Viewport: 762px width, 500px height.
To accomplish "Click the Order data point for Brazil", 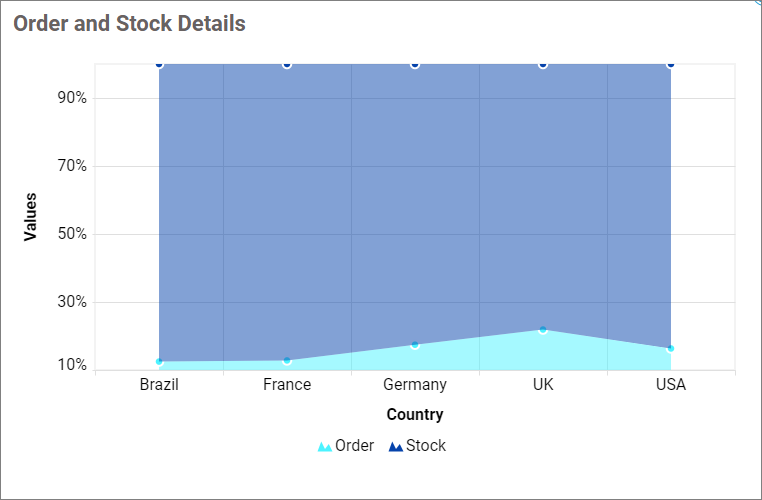I will click(159, 362).
